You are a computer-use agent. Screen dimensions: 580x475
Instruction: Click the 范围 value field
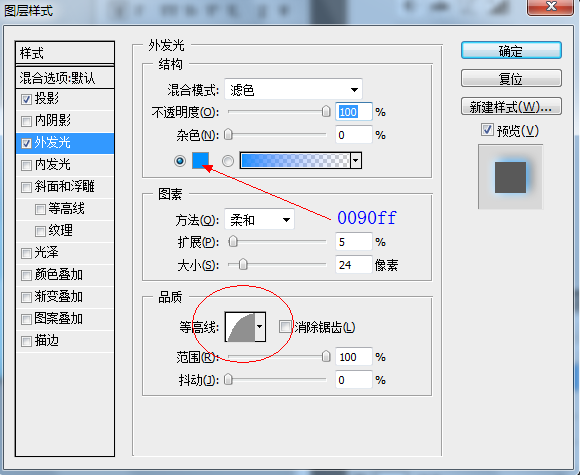(x=354, y=357)
